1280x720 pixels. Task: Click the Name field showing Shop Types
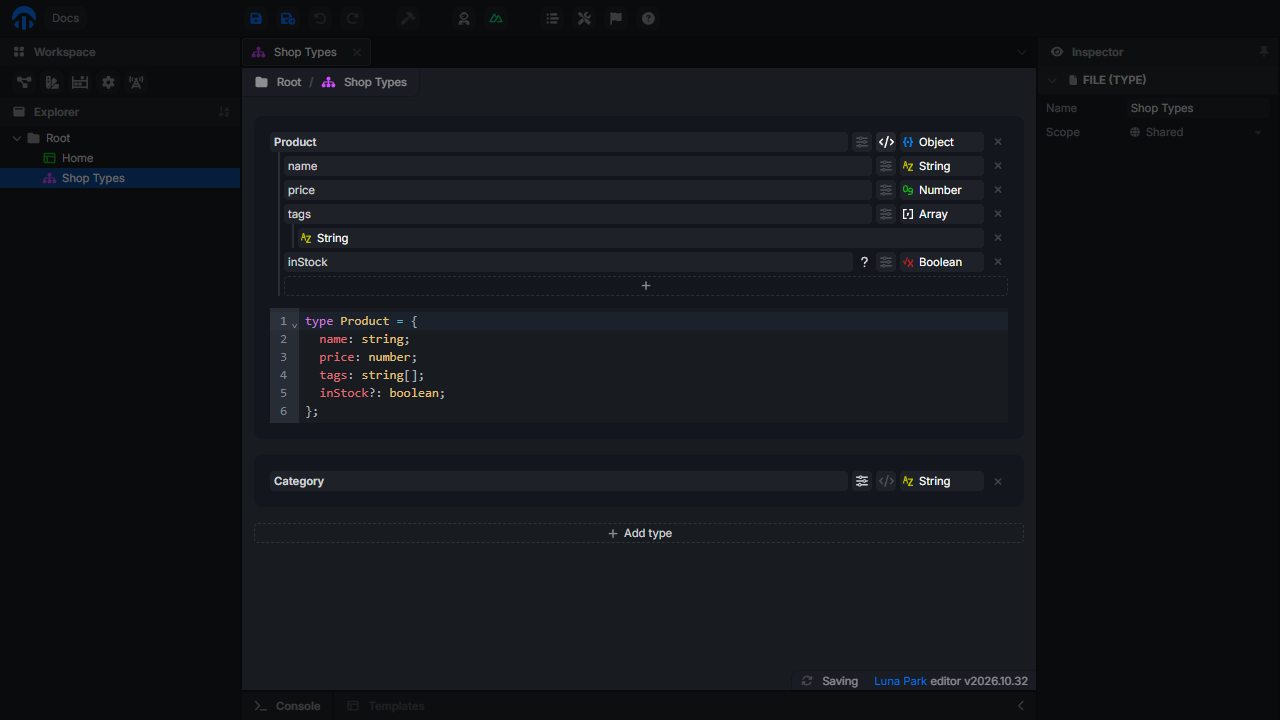point(1197,108)
